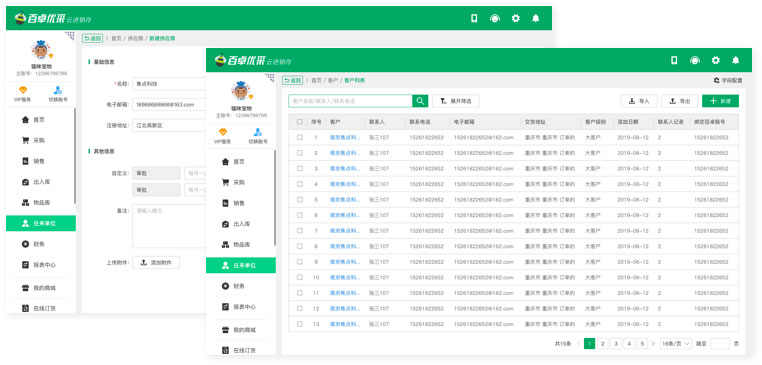Click 返回 button in front window breadcrumb

pyautogui.click(x=293, y=80)
